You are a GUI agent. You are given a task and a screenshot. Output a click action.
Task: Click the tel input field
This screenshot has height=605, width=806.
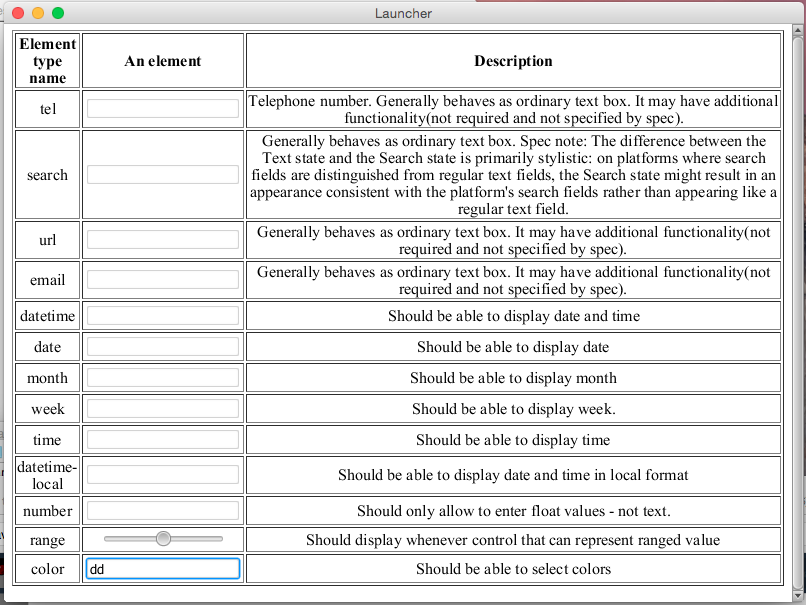[x=163, y=109]
